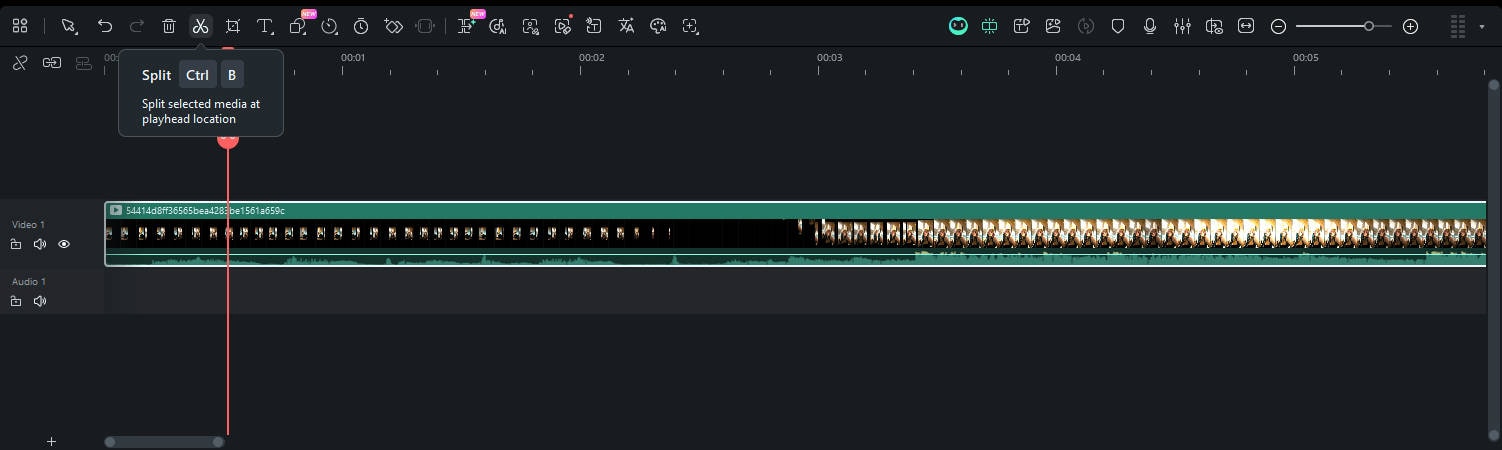Viewport: 1502px width, 450px height.
Task: Mute the Video 1 track speaker
Action: point(40,244)
